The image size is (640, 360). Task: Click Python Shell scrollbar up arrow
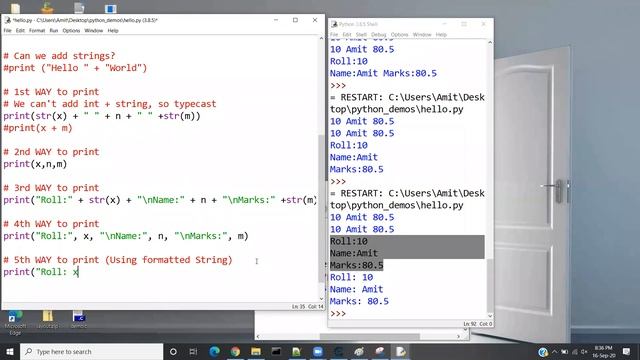pyautogui.click(x=490, y=42)
